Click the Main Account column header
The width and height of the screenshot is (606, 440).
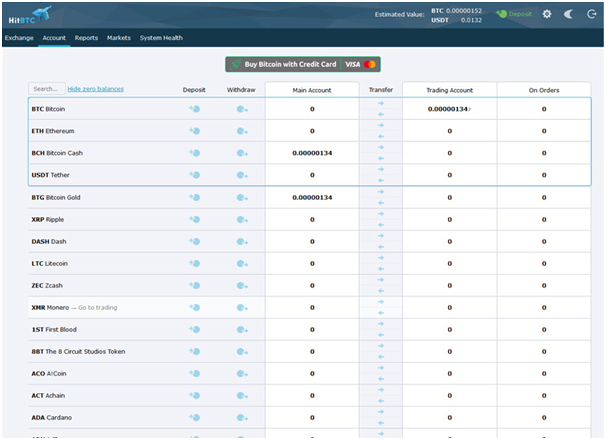tap(312, 90)
